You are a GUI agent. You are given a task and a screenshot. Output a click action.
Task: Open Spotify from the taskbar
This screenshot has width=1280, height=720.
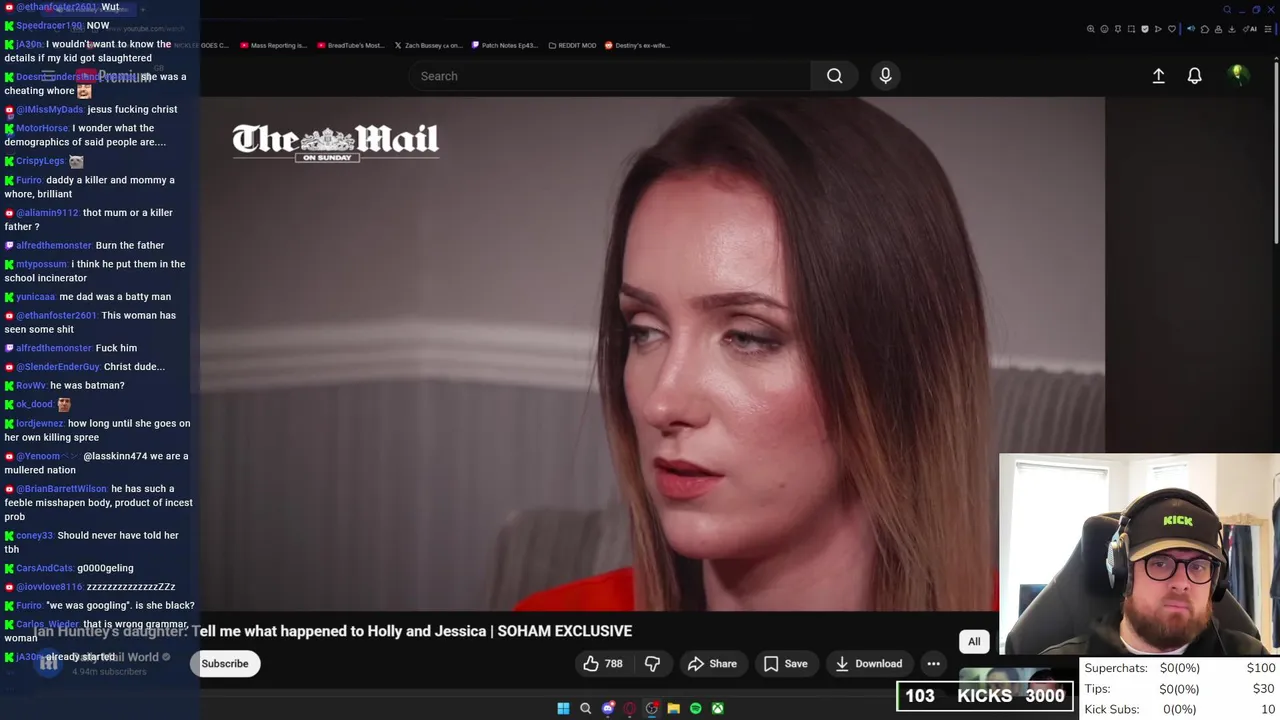point(696,708)
